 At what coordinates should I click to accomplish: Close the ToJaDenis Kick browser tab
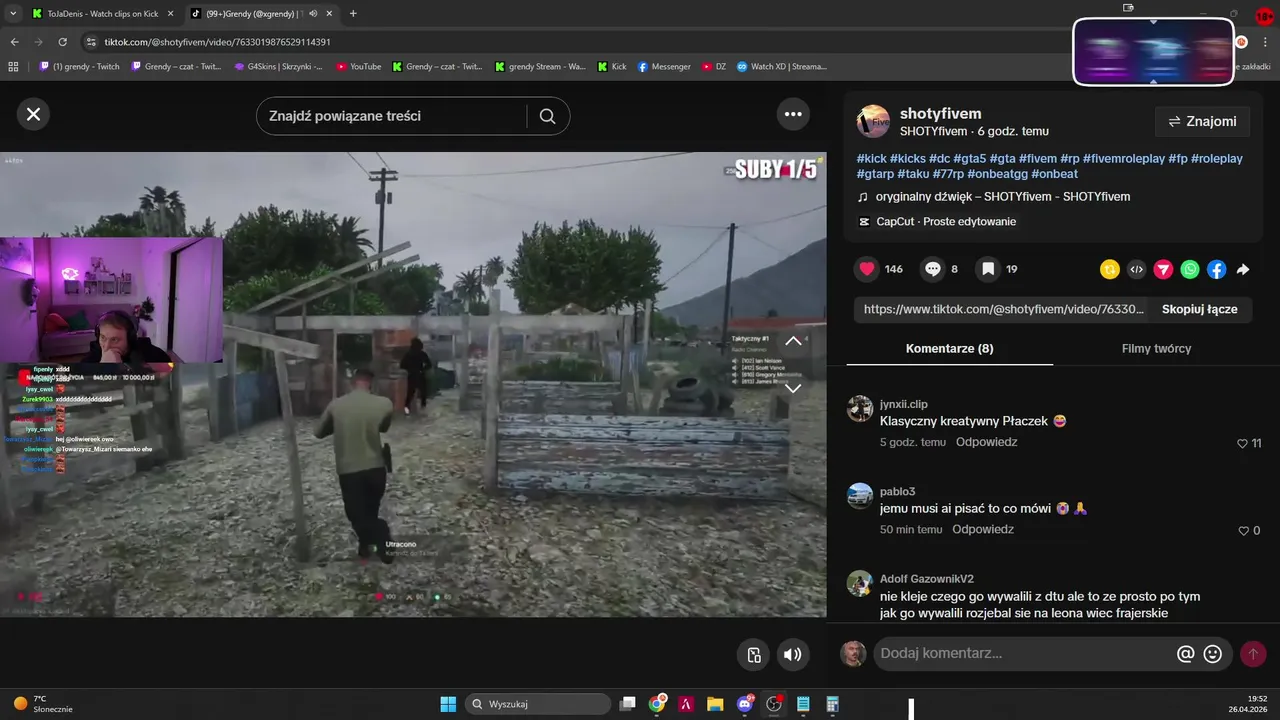coord(169,14)
